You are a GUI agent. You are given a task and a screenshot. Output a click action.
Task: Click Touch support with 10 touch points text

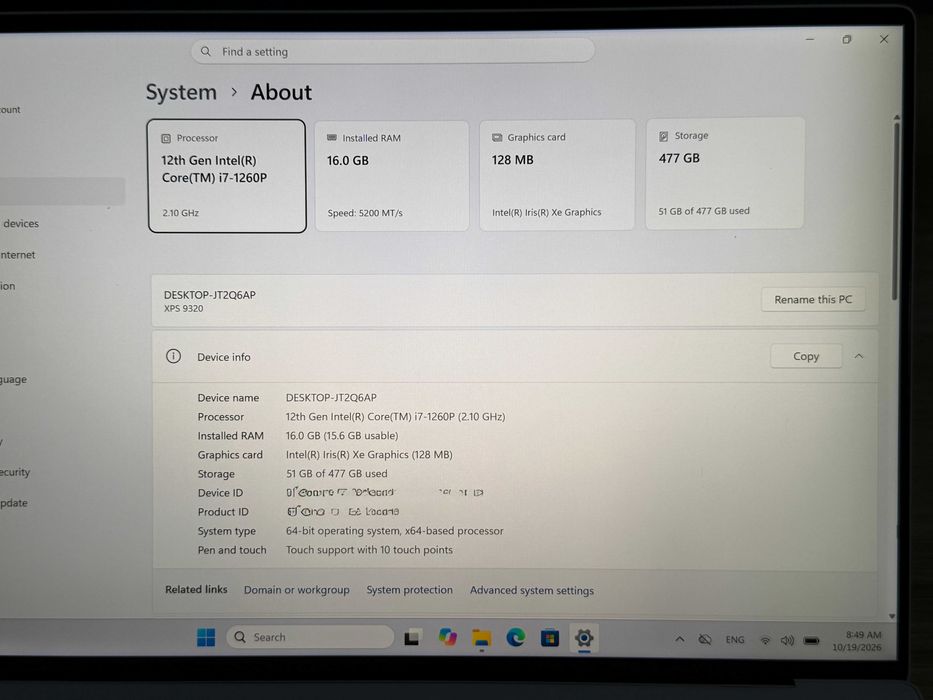tap(369, 550)
